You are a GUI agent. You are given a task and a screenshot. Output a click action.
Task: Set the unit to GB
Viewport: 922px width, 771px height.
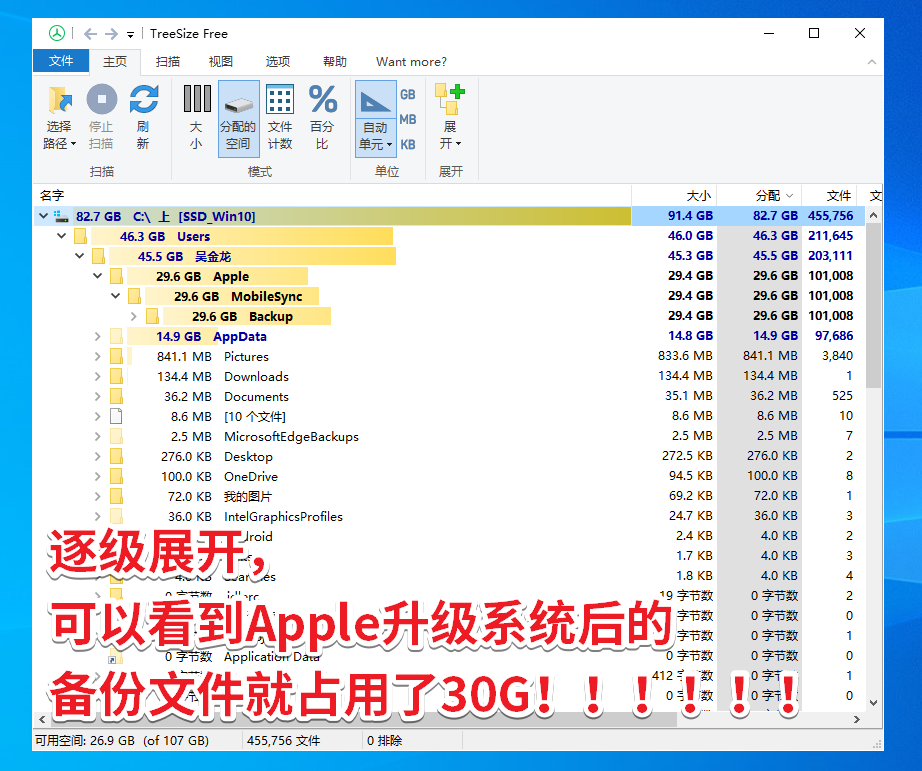(x=408, y=95)
